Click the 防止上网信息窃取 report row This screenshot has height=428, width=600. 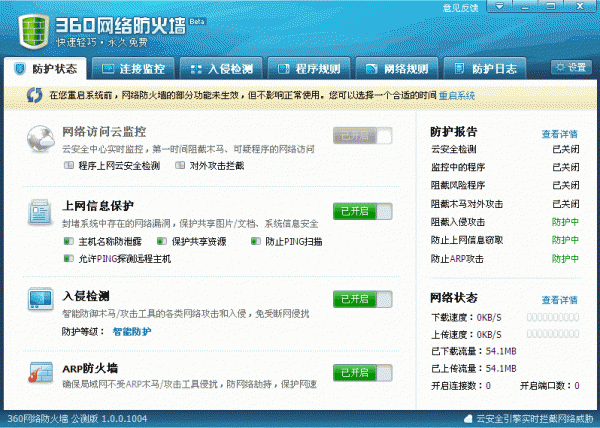[x=505, y=240]
